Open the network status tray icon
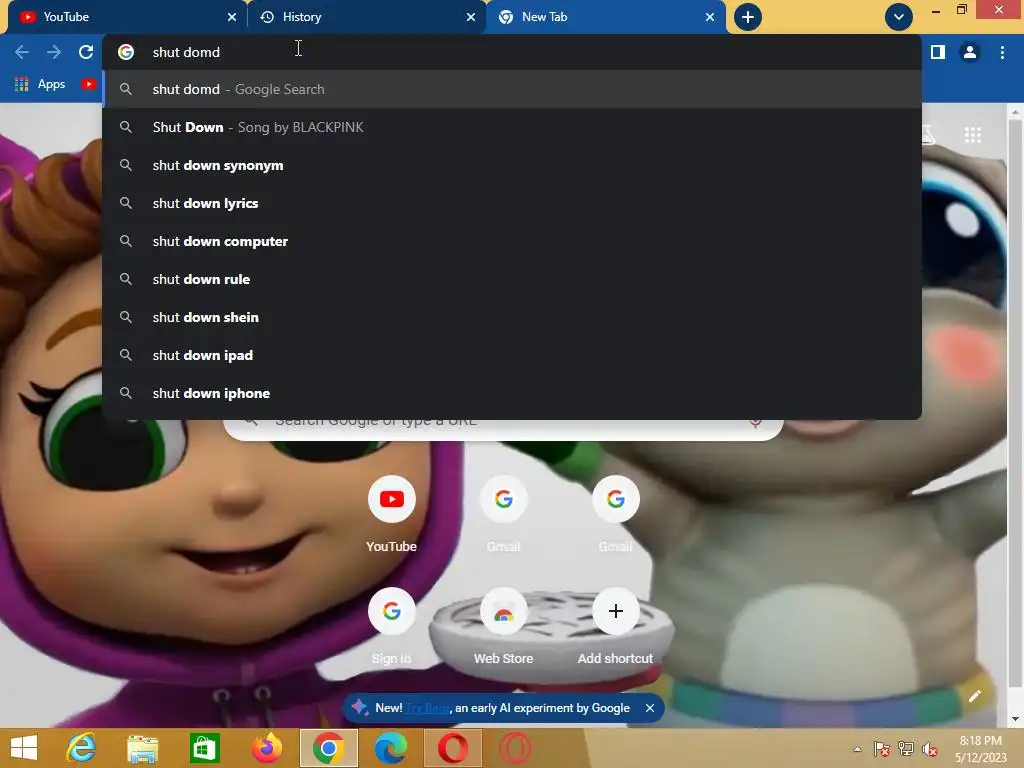 (x=906, y=749)
